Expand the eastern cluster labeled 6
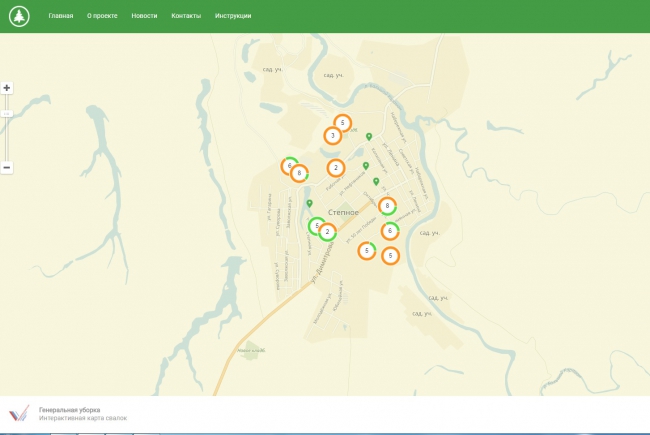 tap(390, 231)
